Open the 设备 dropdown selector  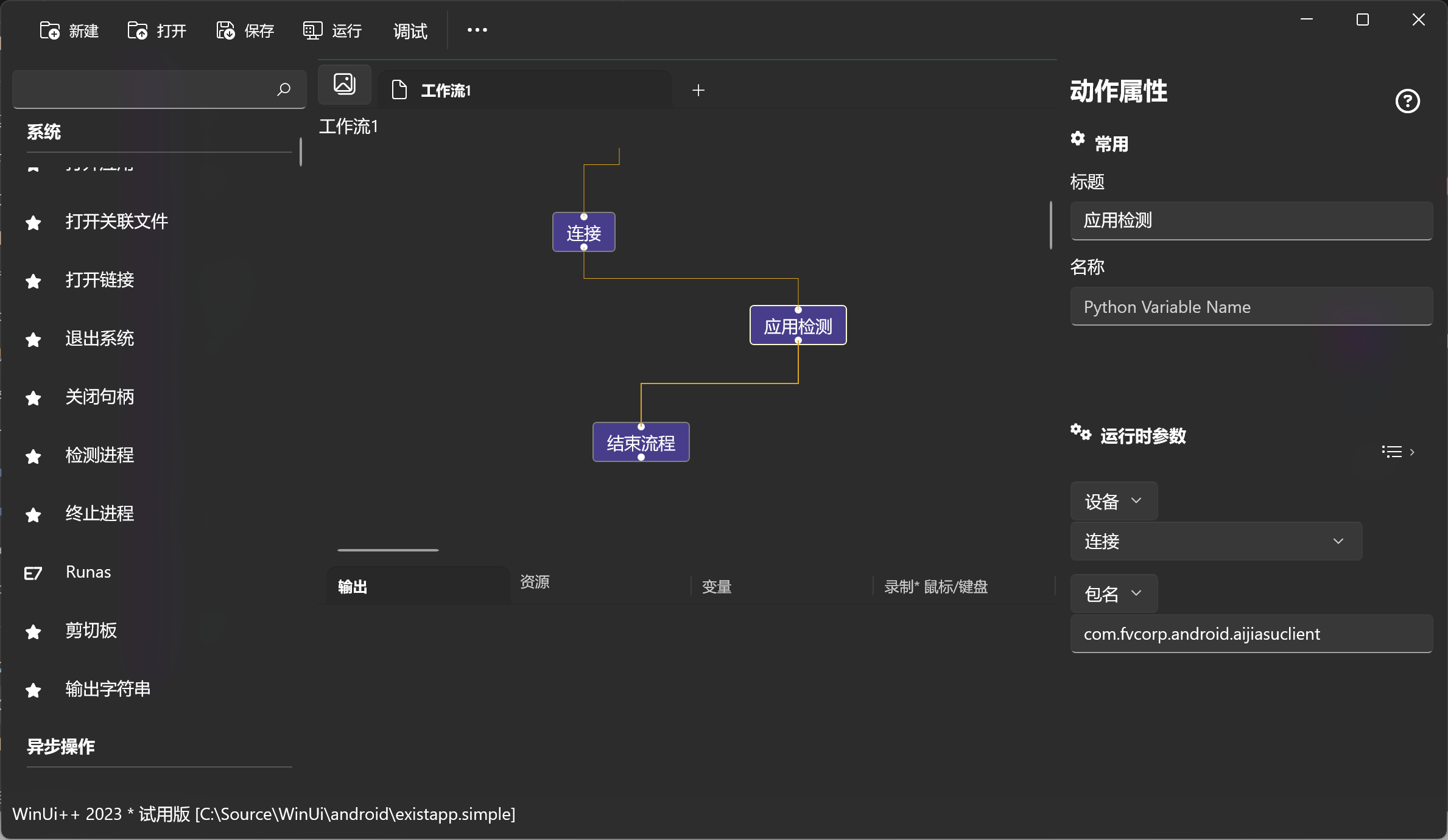pyautogui.click(x=1112, y=501)
